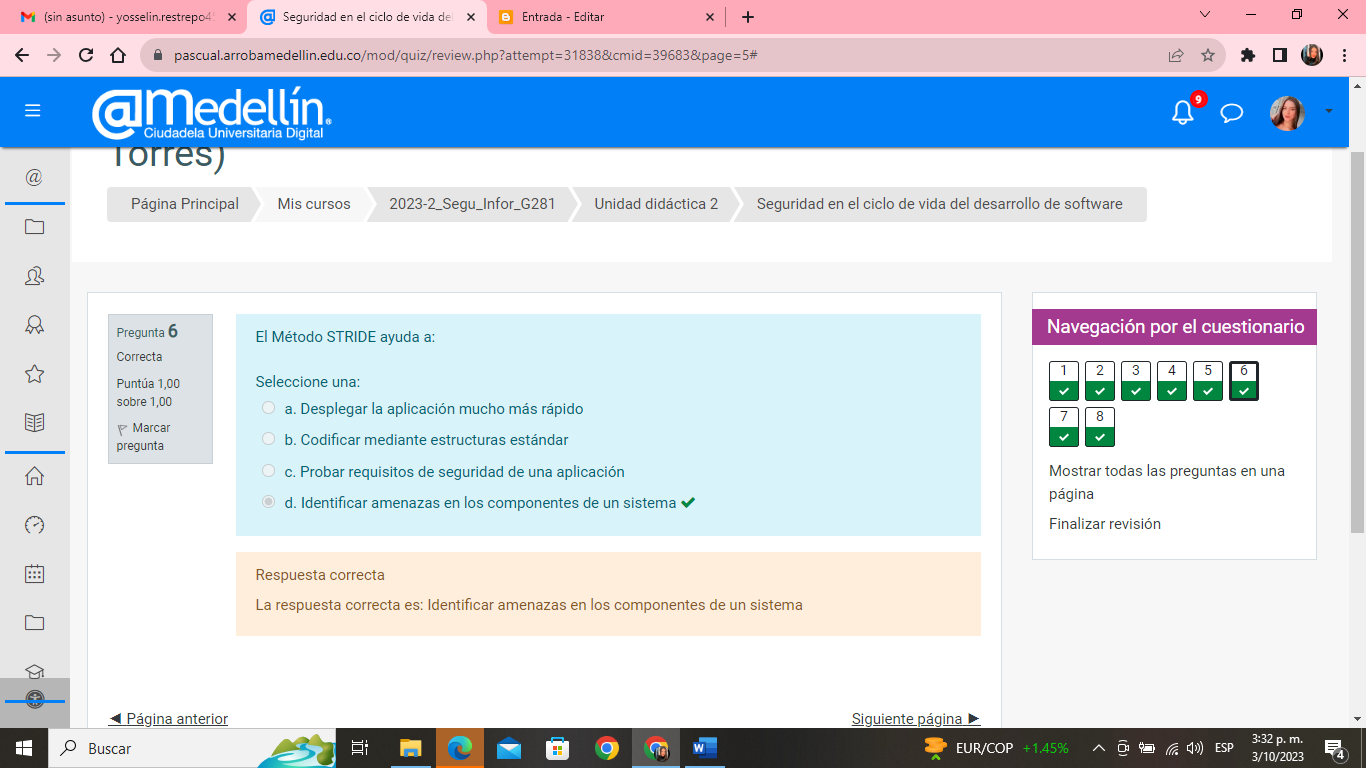Jump to question 4 in navigation

(x=1172, y=381)
